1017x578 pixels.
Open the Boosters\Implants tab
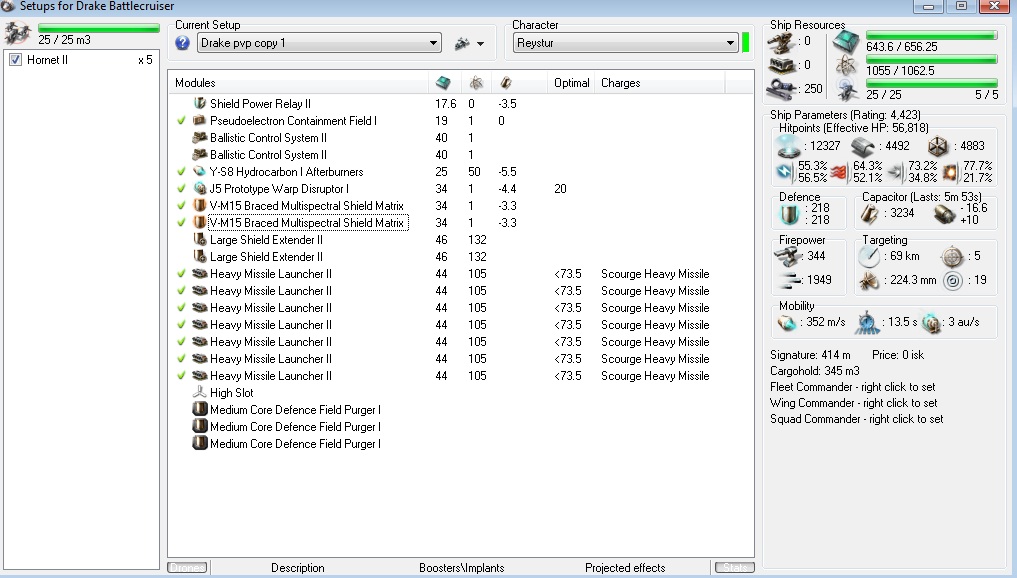click(462, 568)
